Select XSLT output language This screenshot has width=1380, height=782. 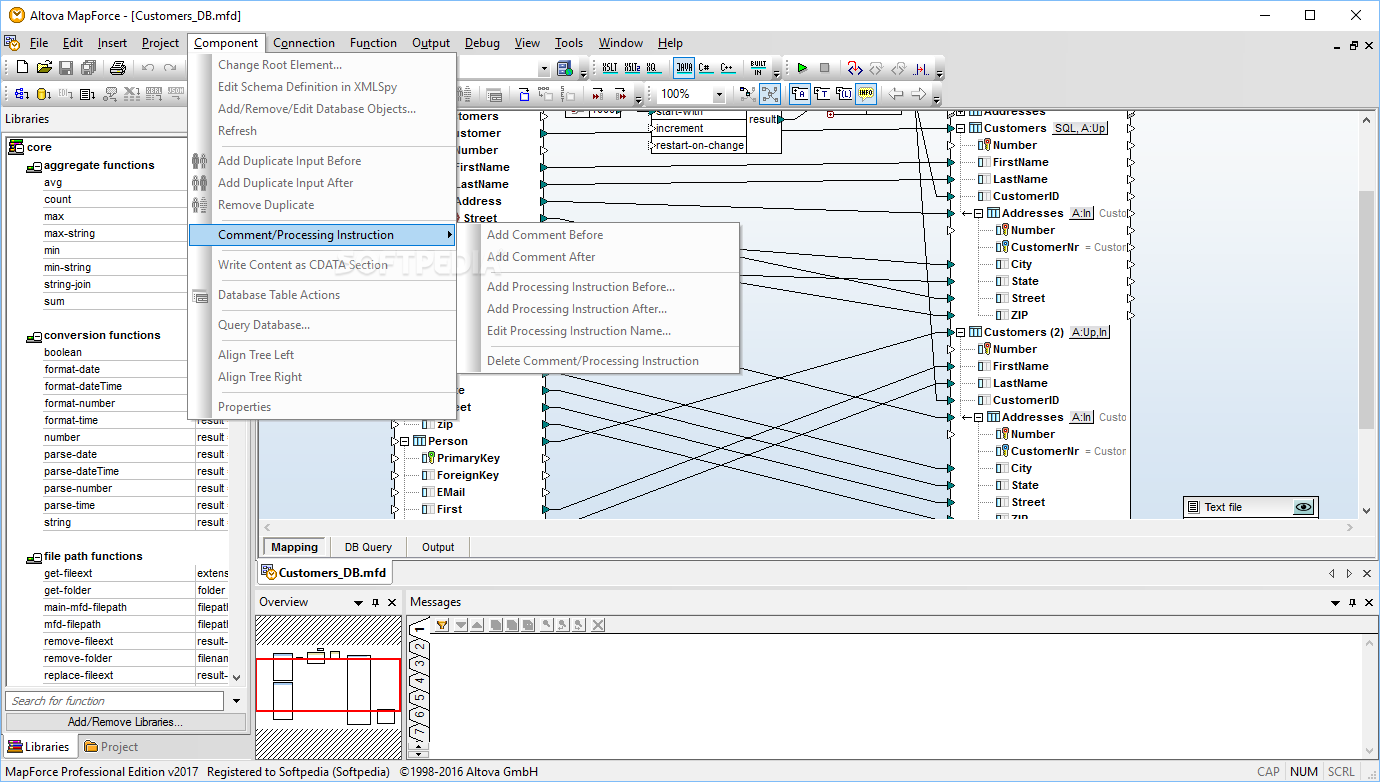(610, 67)
